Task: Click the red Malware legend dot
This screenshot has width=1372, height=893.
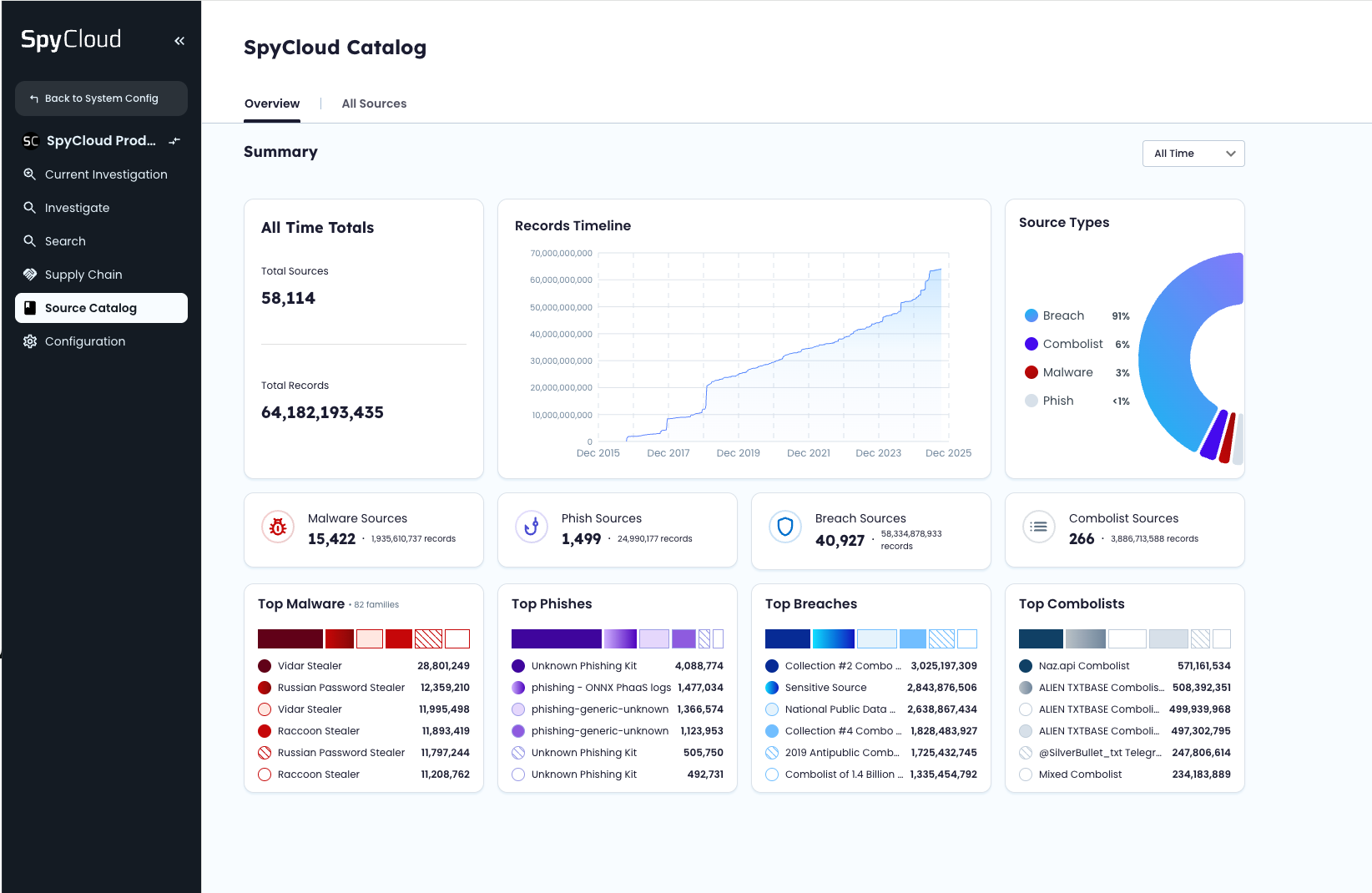Action: click(x=1032, y=372)
